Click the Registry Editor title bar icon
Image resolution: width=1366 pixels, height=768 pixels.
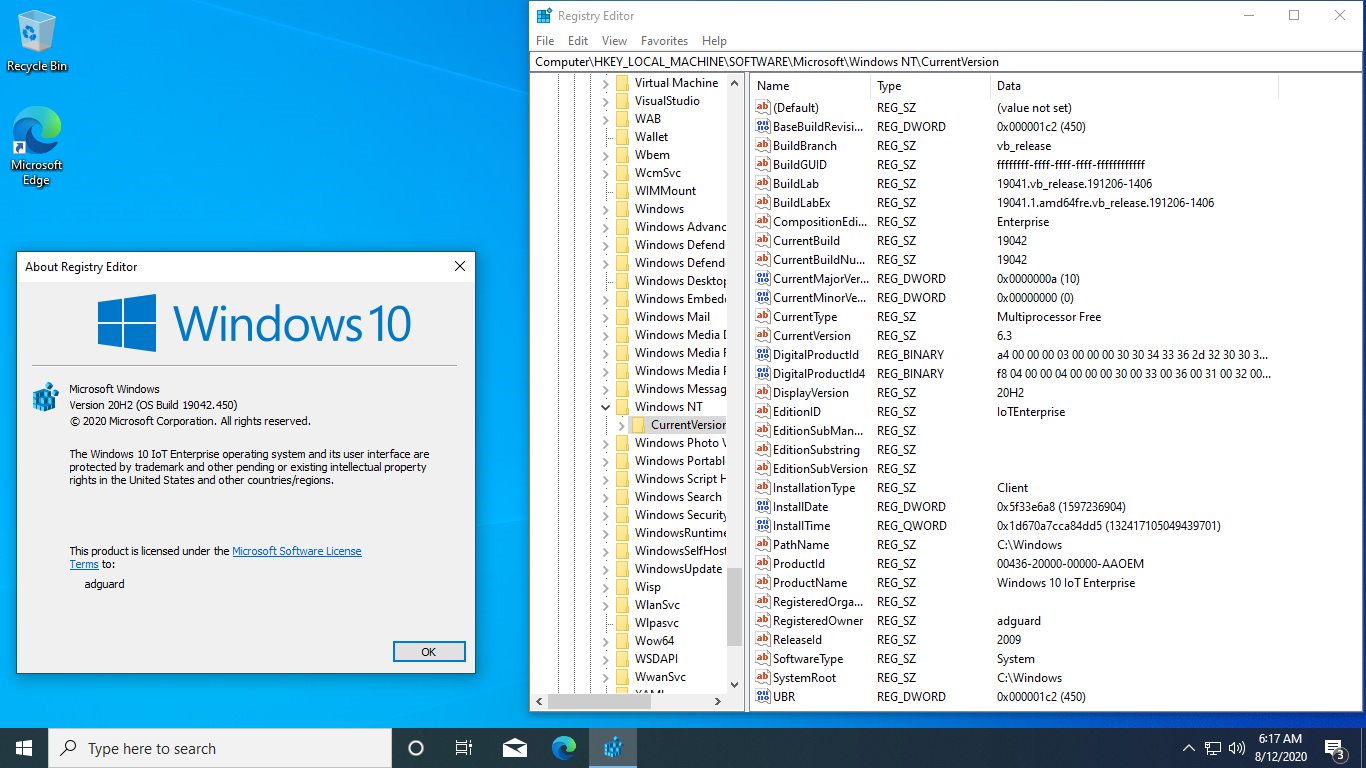coord(544,16)
